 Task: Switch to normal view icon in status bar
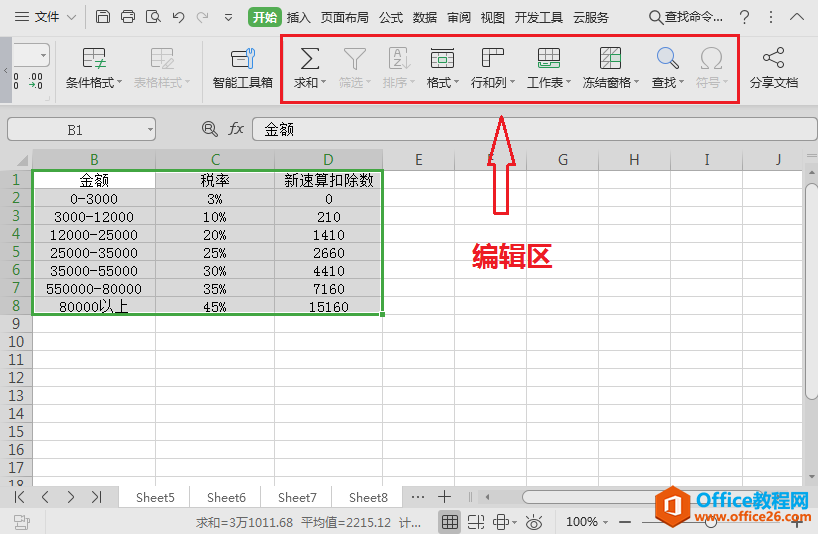click(x=450, y=521)
